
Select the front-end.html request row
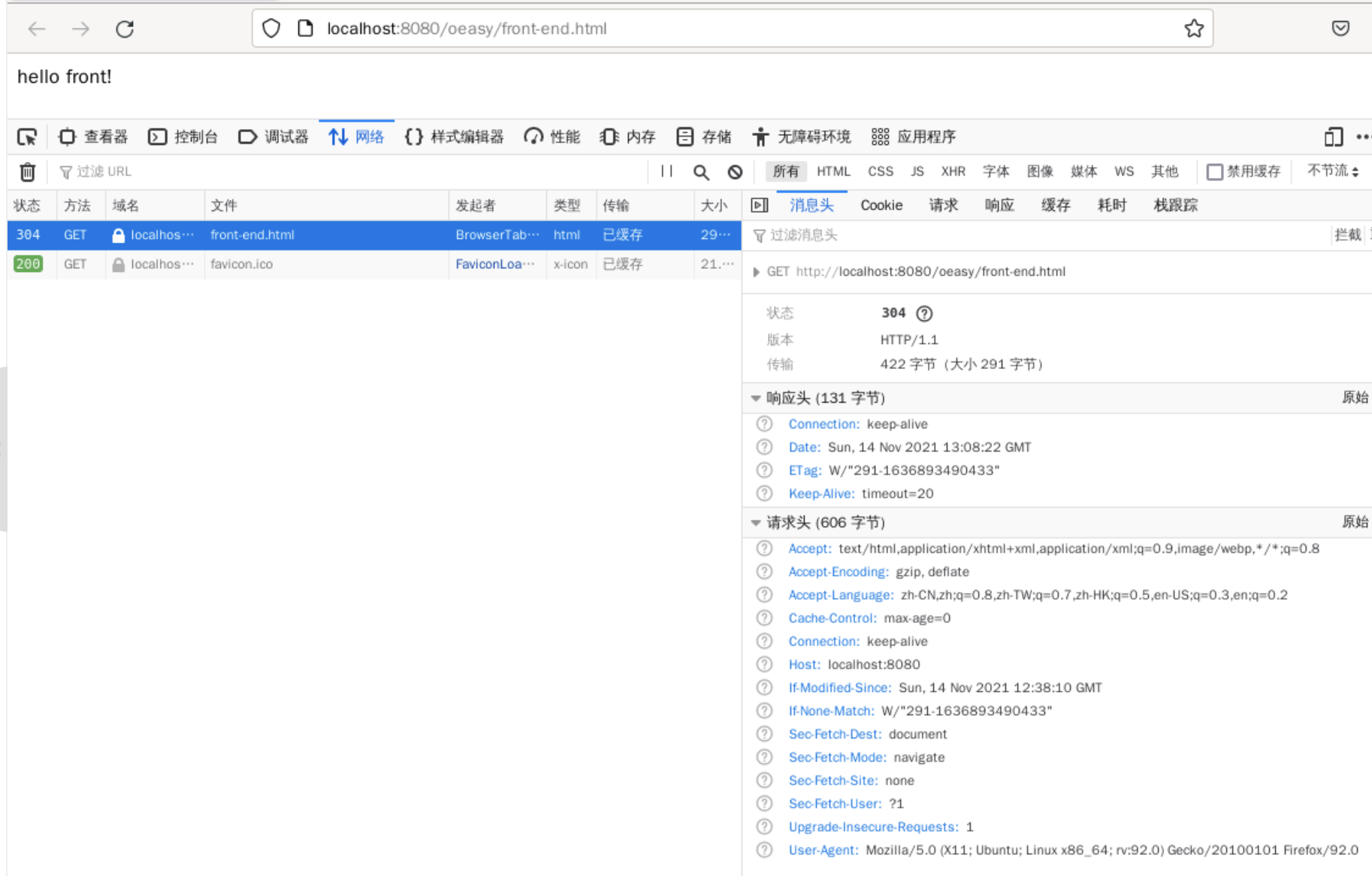tap(374, 235)
